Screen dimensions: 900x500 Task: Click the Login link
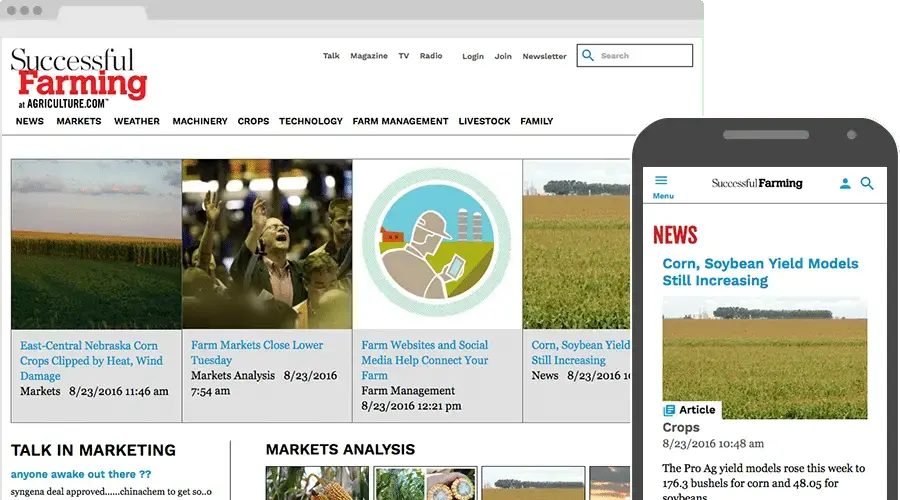pyautogui.click(x=473, y=57)
